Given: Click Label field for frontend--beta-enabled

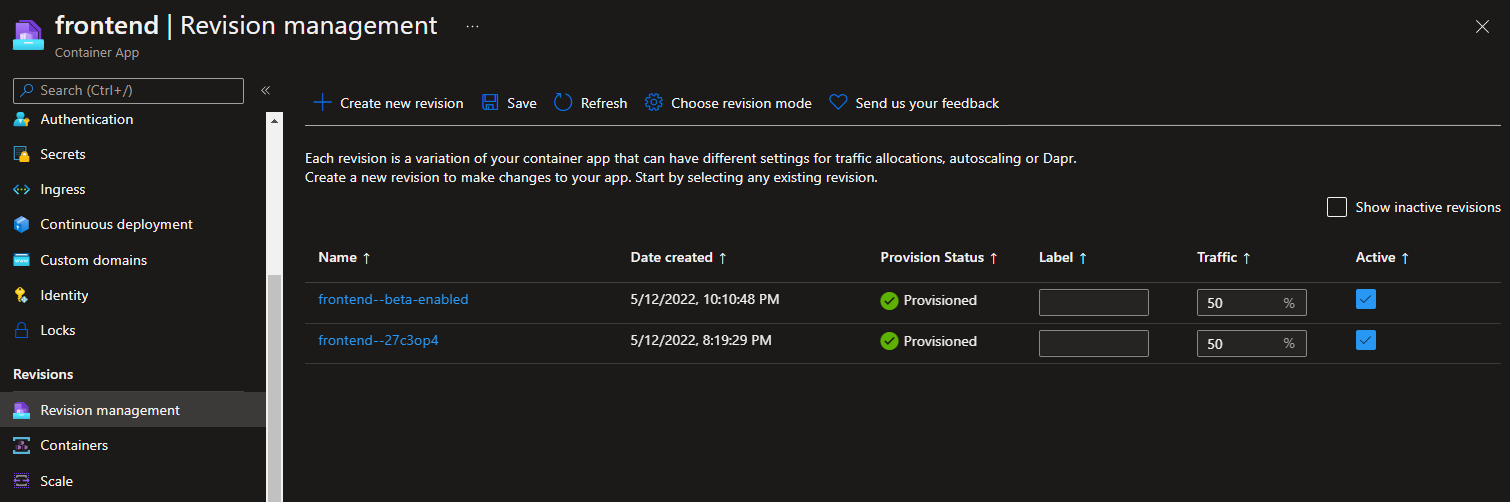Looking at the screenshot, I should pyautogui.click(x=1094, y=302).
